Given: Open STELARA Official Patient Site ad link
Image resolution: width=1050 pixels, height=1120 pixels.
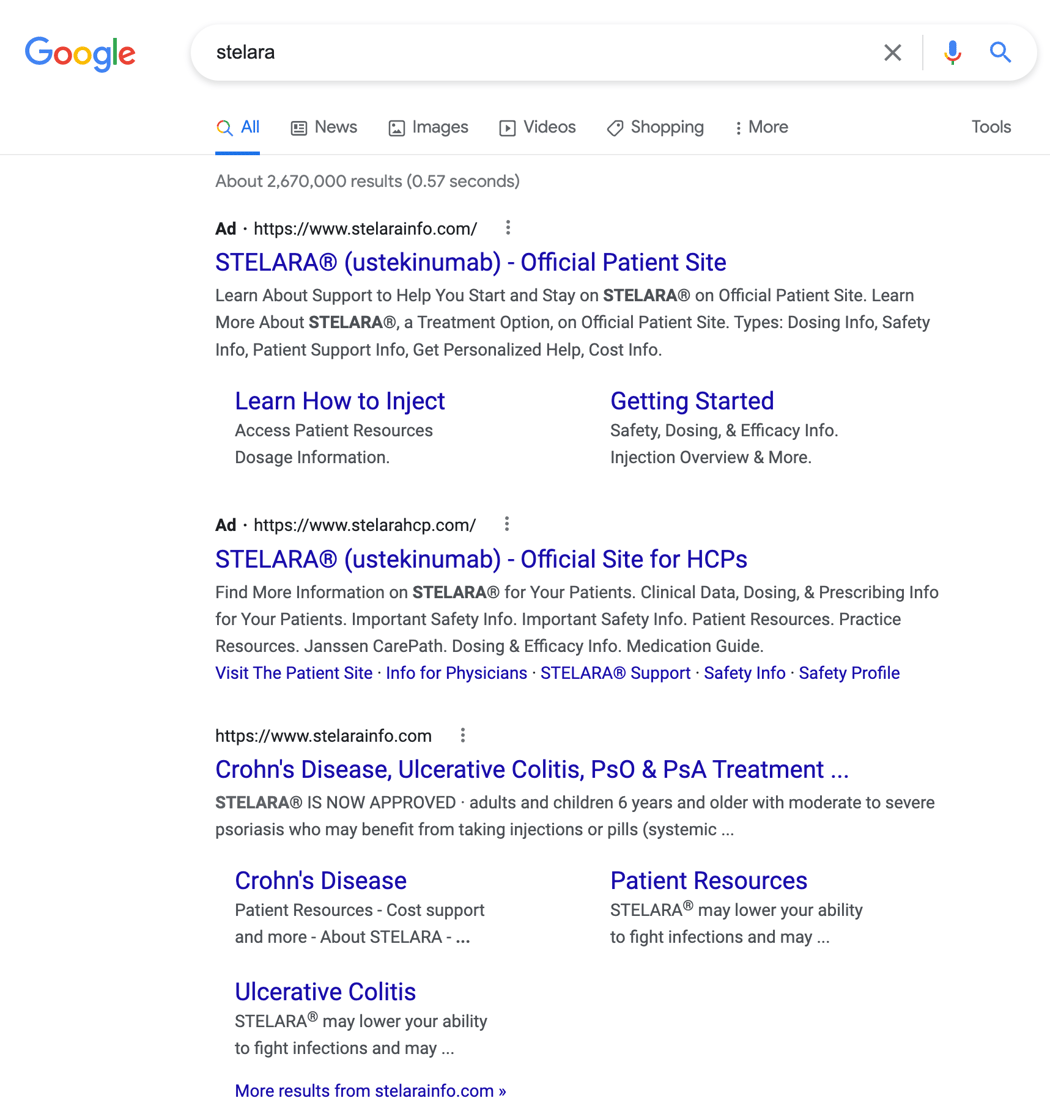Looking at the screenshot, I should click(x=470, y=262).
